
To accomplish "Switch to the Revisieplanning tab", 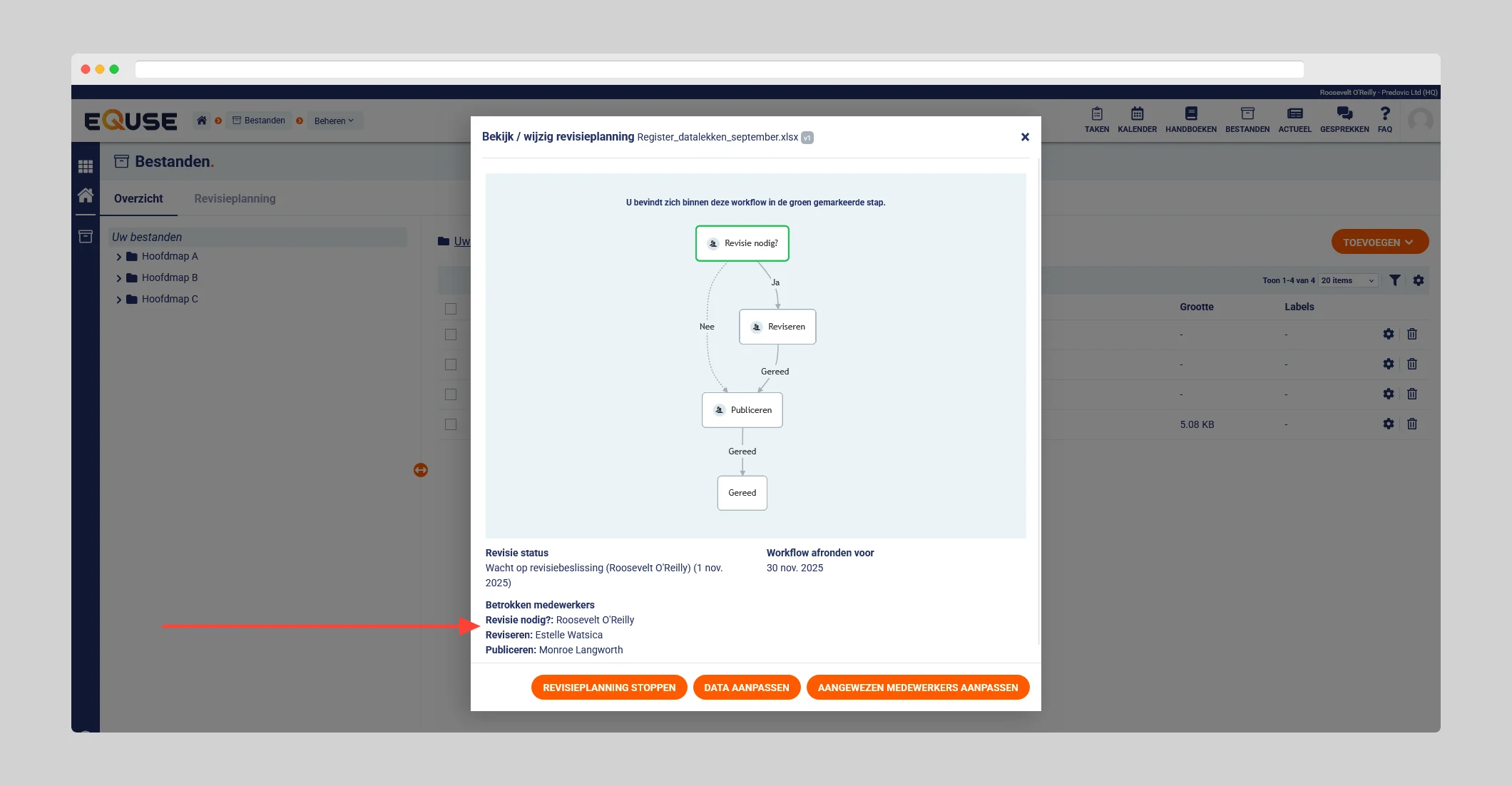I will click(x=235, y=198).
